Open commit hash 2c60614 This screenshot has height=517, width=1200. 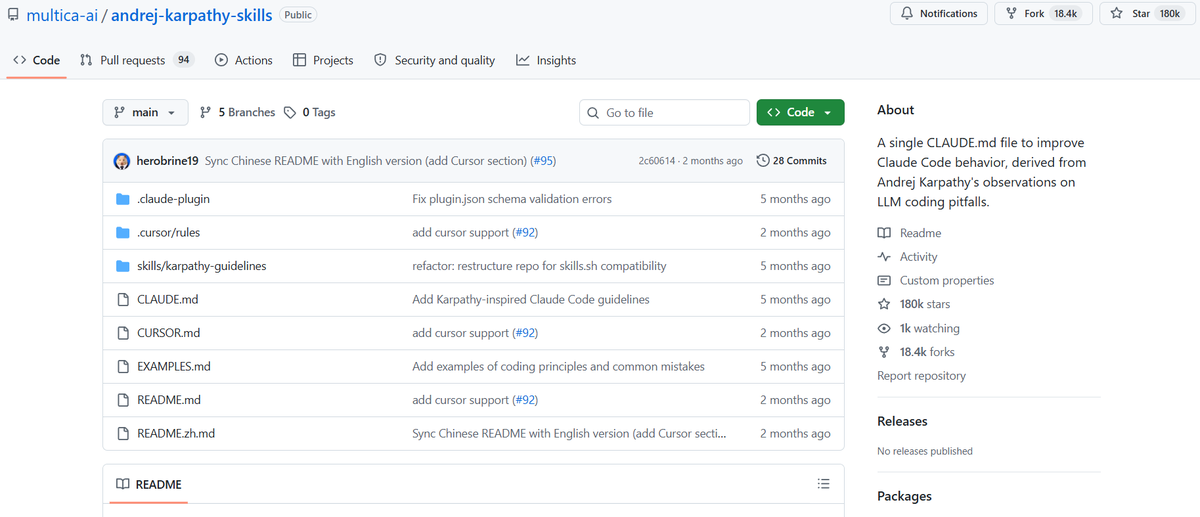(x=657, y=161)
